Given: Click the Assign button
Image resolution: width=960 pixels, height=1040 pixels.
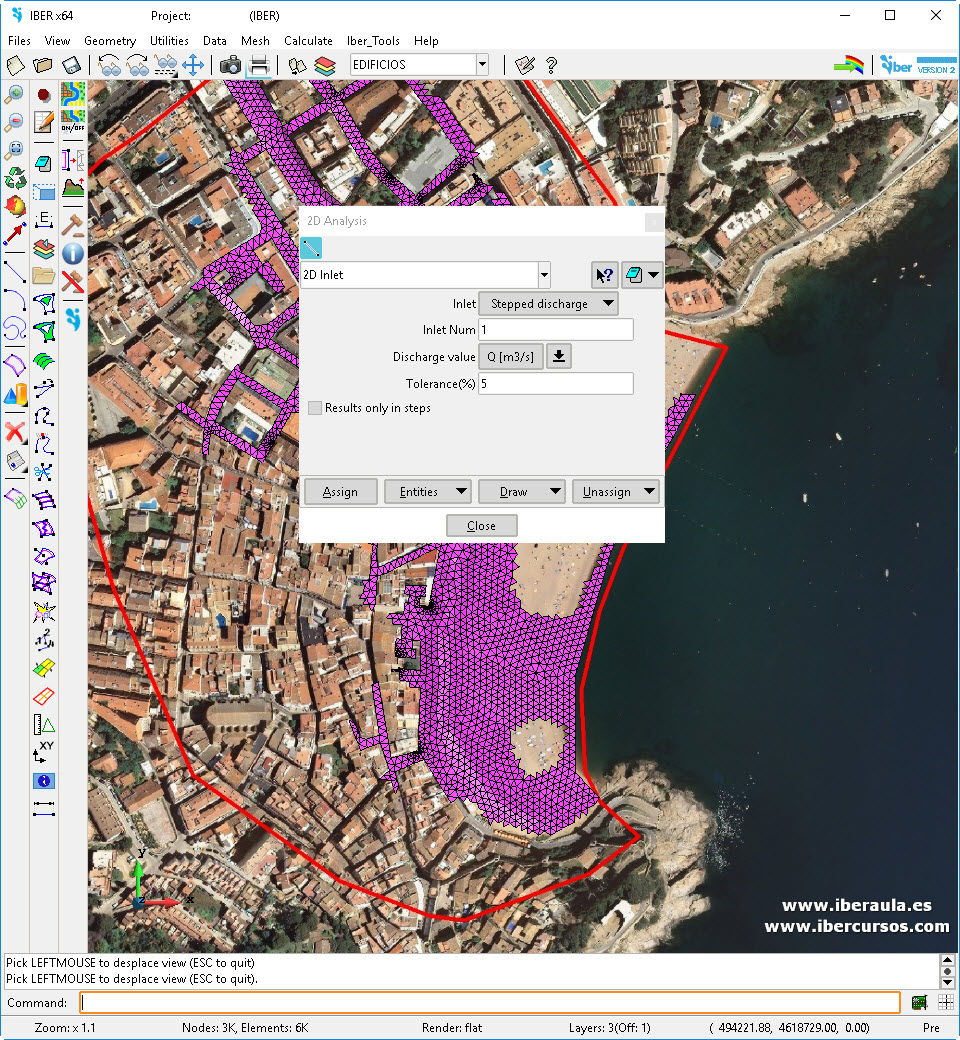Looking at the screenshot, I should pos(340,491).
